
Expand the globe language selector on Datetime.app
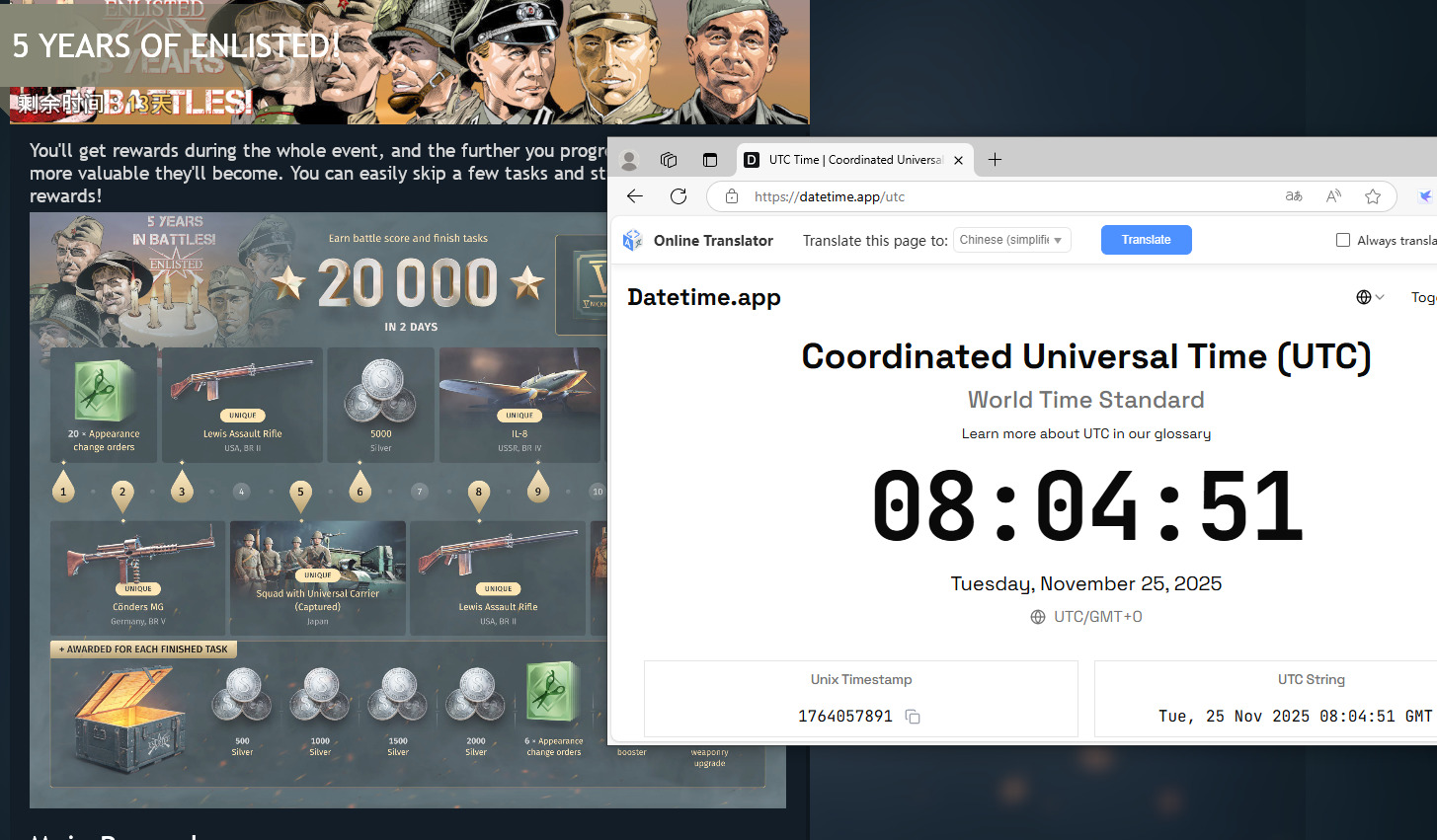pyautogui.click(x=1370, y=297)
